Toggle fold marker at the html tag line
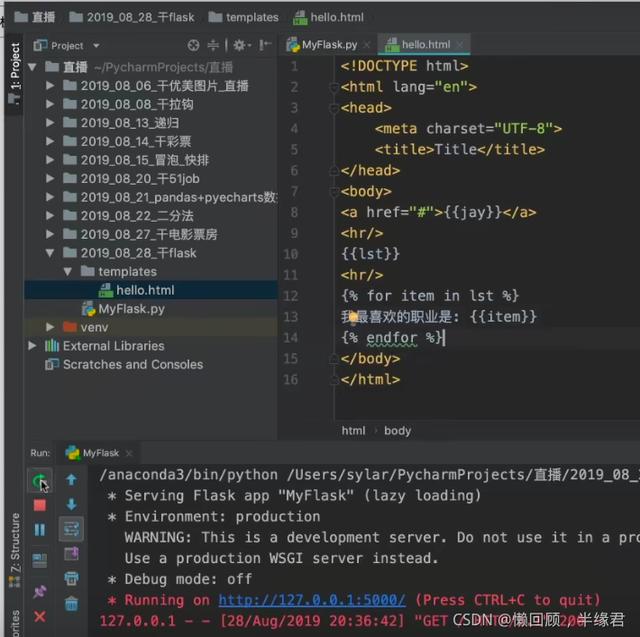The height and width of the screenshot is (637, 640). pos(334,87)
